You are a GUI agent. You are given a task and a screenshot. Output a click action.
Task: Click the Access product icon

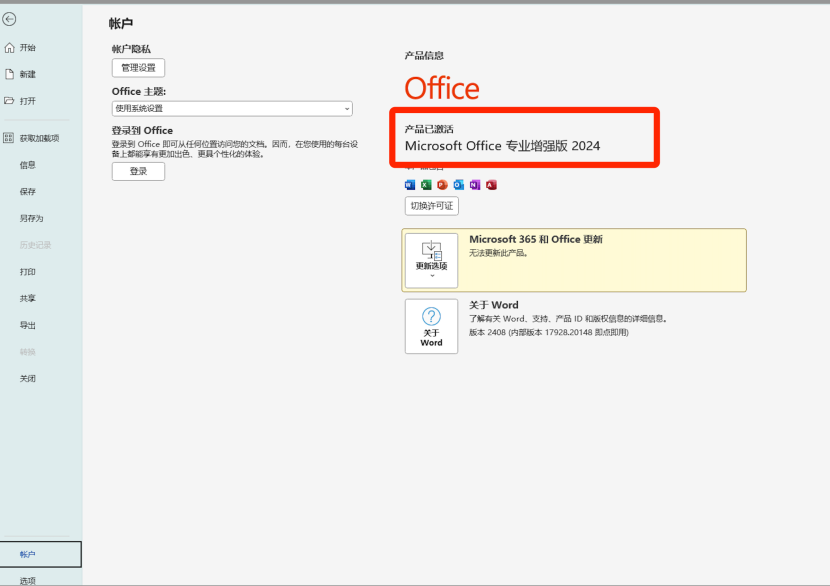[x=491, y=185]
